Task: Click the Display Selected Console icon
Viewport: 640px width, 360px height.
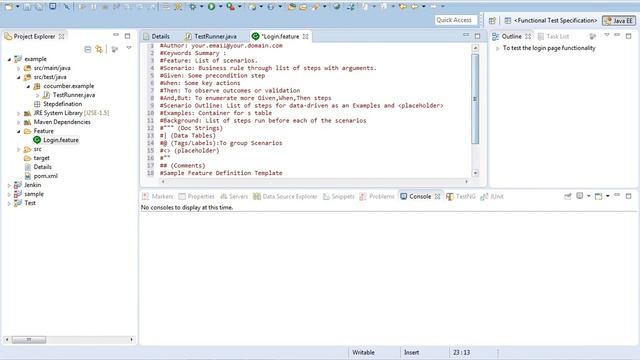Action: click(x=580, y=196)
